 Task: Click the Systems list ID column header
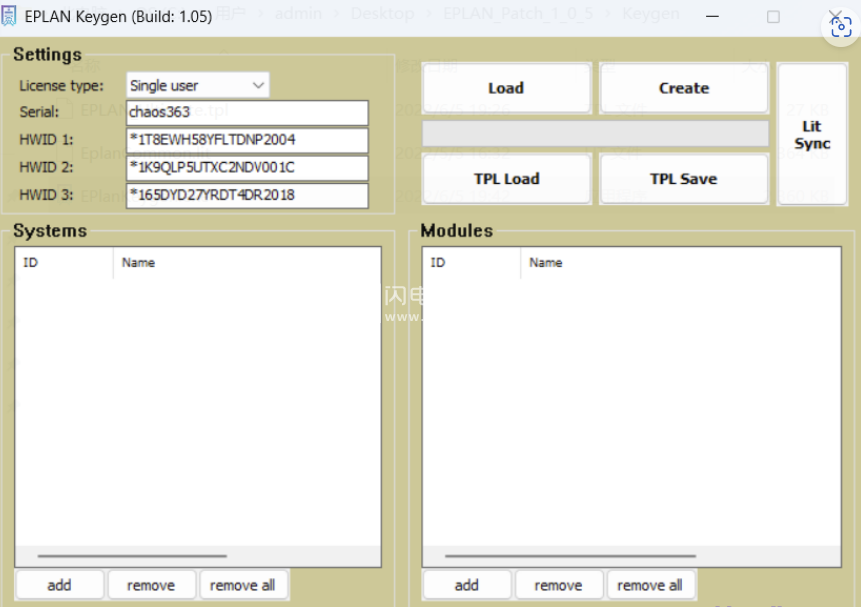pos(65,263)
